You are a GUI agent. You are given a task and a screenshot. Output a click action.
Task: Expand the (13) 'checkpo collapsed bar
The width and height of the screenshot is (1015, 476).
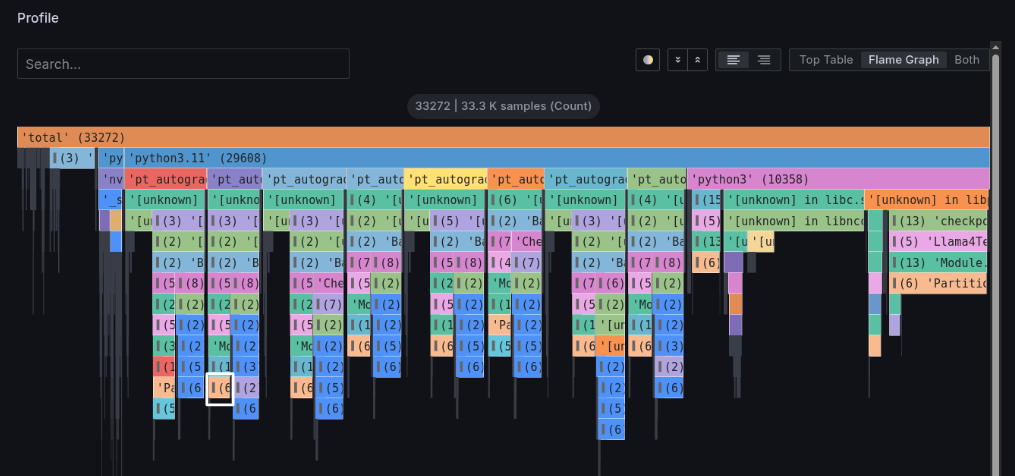pos(938,220)
